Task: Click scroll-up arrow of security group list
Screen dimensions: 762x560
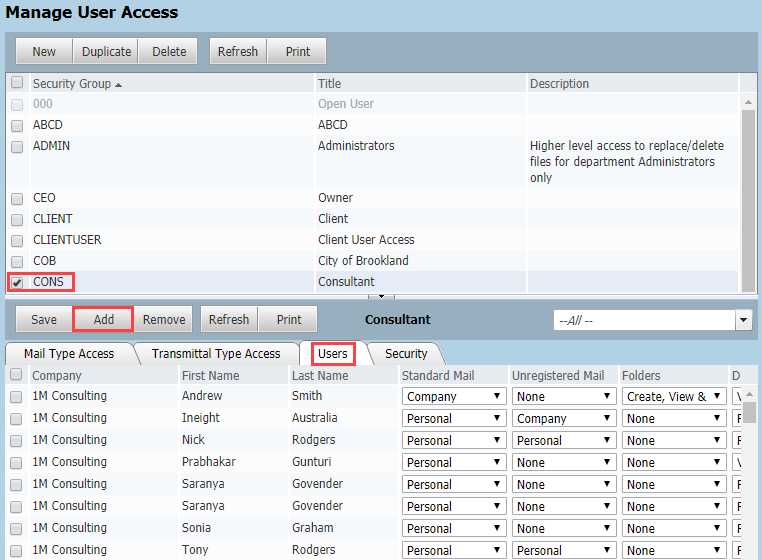Action: tap(747, 102)
